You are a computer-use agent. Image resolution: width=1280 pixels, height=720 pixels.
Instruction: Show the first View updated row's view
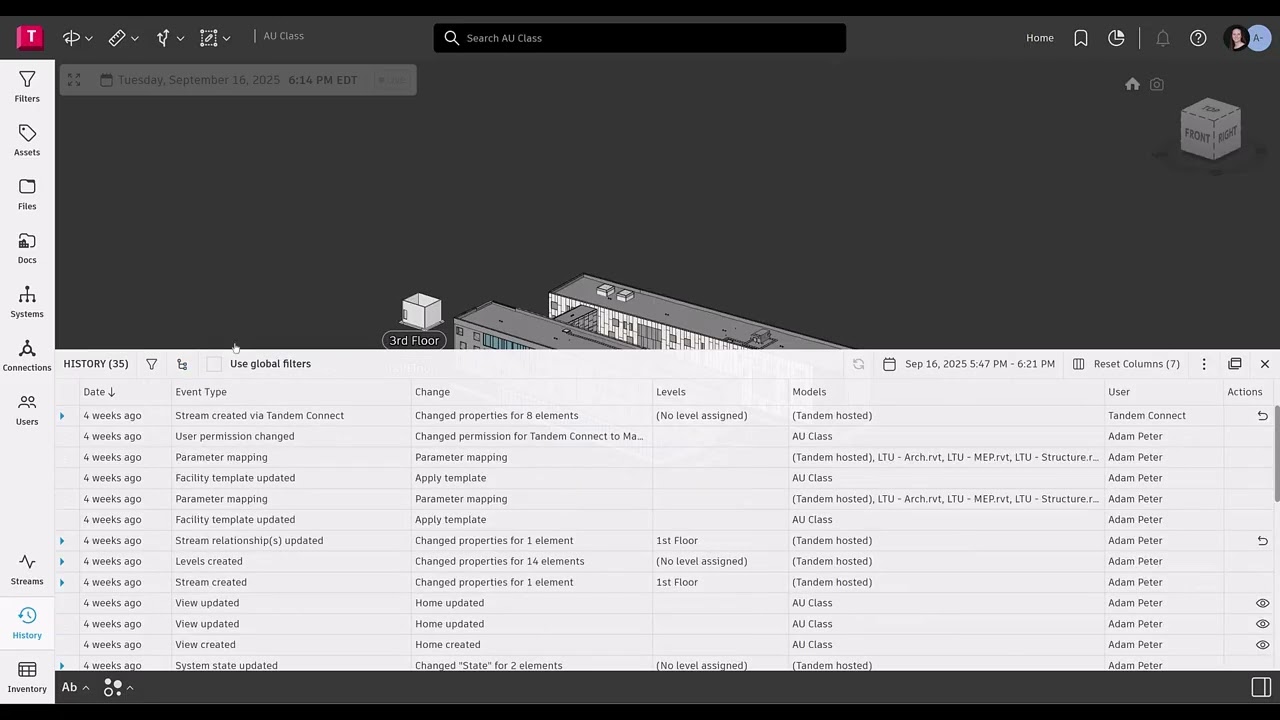coord(1262,603)
